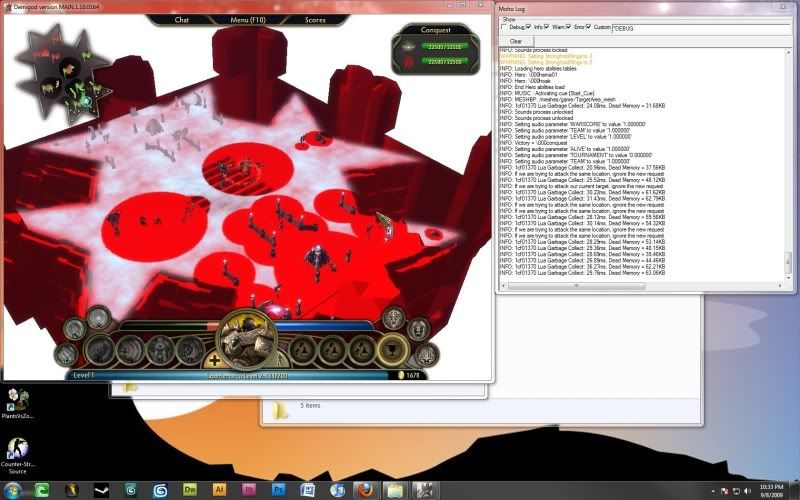
Task: Click the hero's green health bar
Action: pyautogui.click(x=168, y=326)
